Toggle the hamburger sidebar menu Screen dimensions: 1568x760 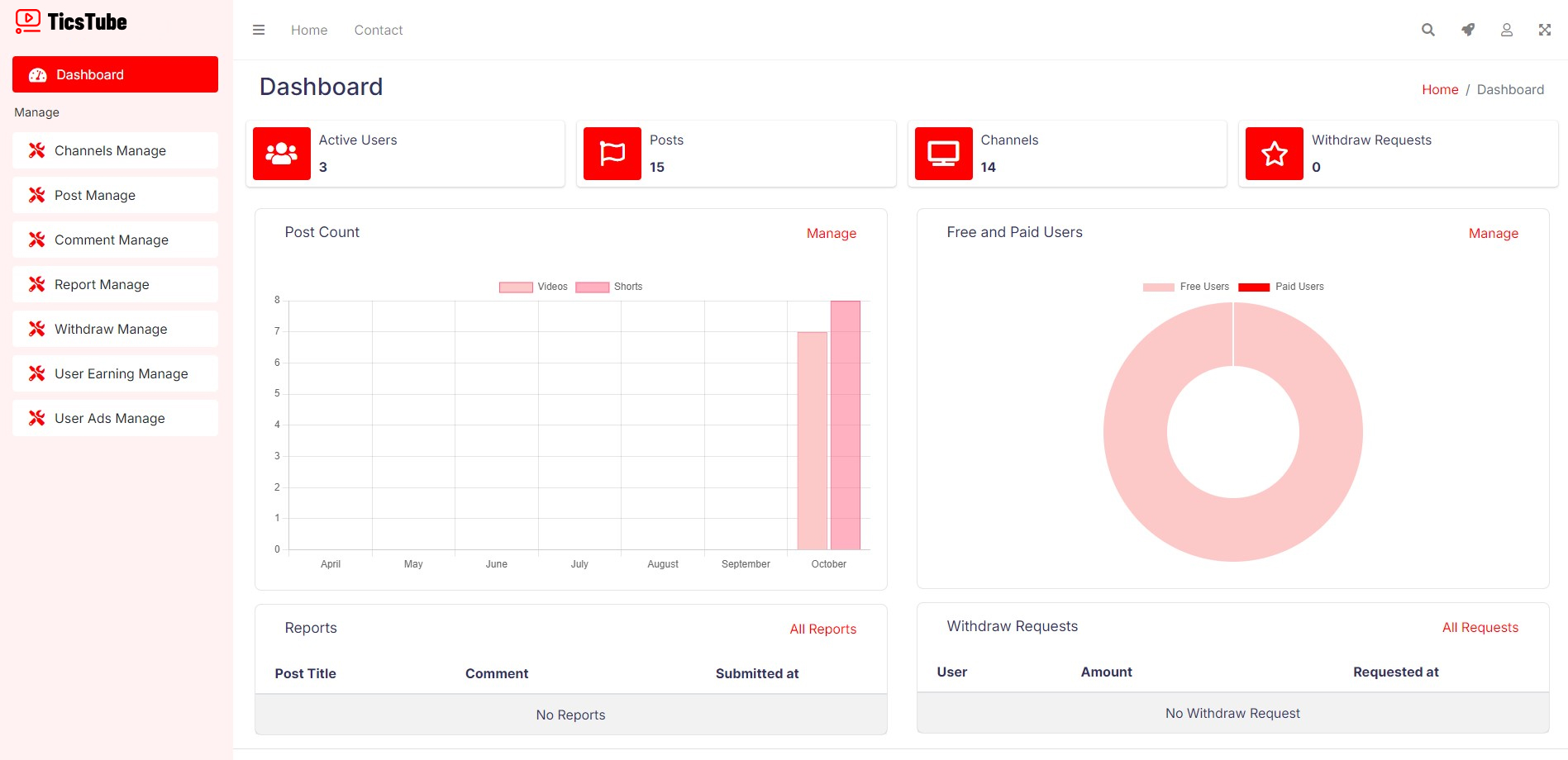click(259, 30)
